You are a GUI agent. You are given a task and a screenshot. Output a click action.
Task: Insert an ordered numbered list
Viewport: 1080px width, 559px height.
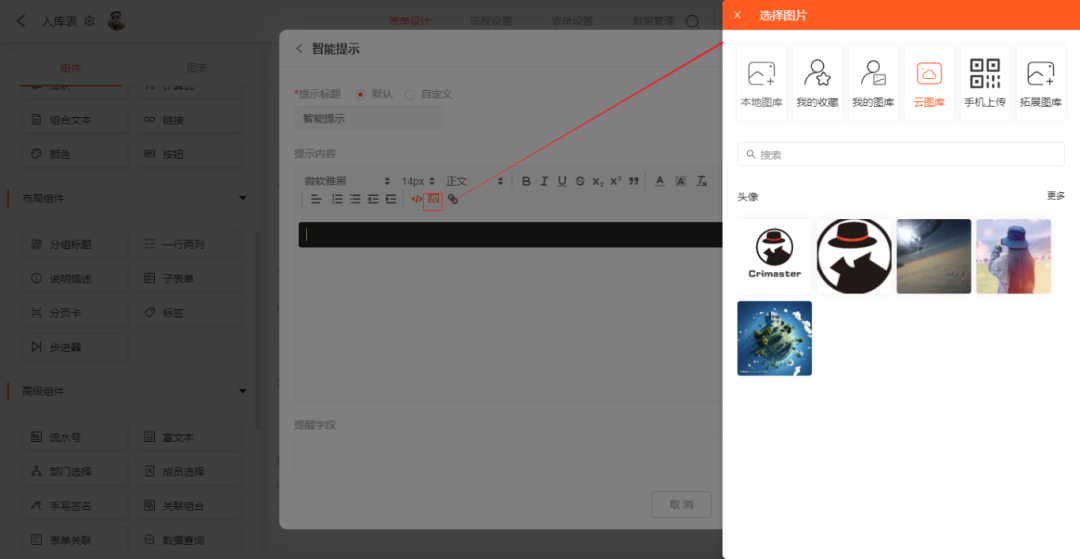(x=338, y=199)
